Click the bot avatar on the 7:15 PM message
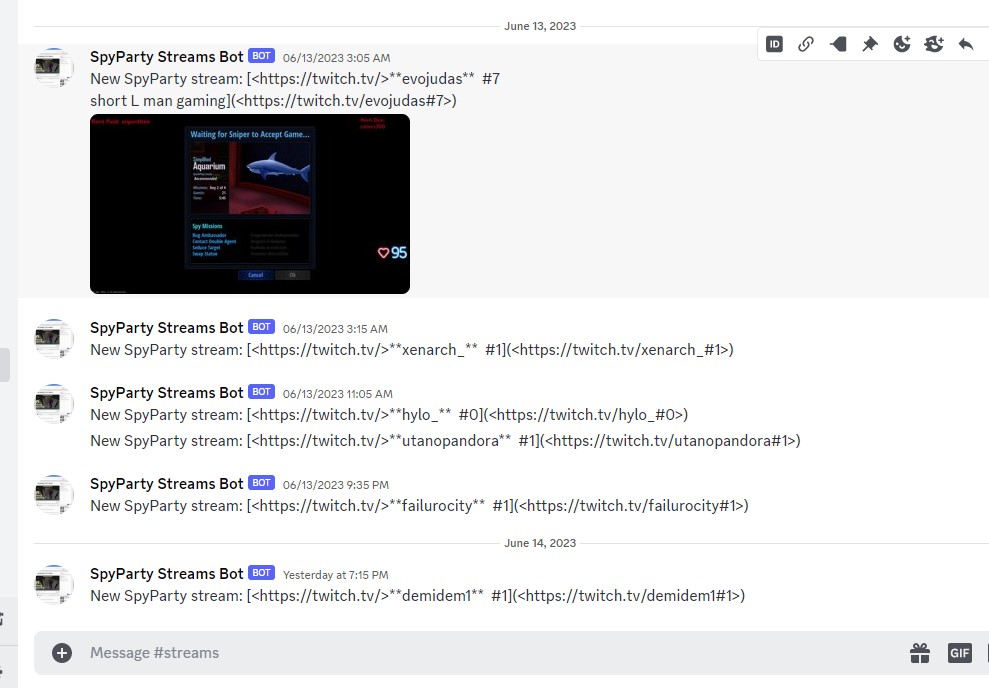989x688 pixels. pos(54,585)
